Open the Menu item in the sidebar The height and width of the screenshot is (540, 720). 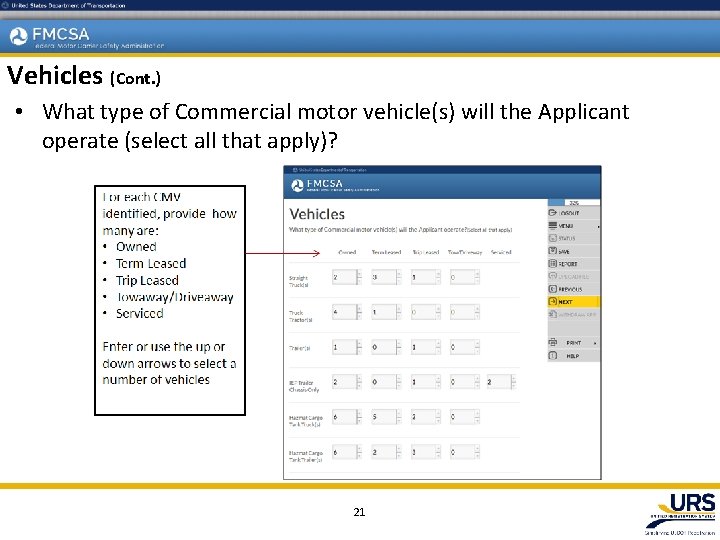click(x=574, y=225)
